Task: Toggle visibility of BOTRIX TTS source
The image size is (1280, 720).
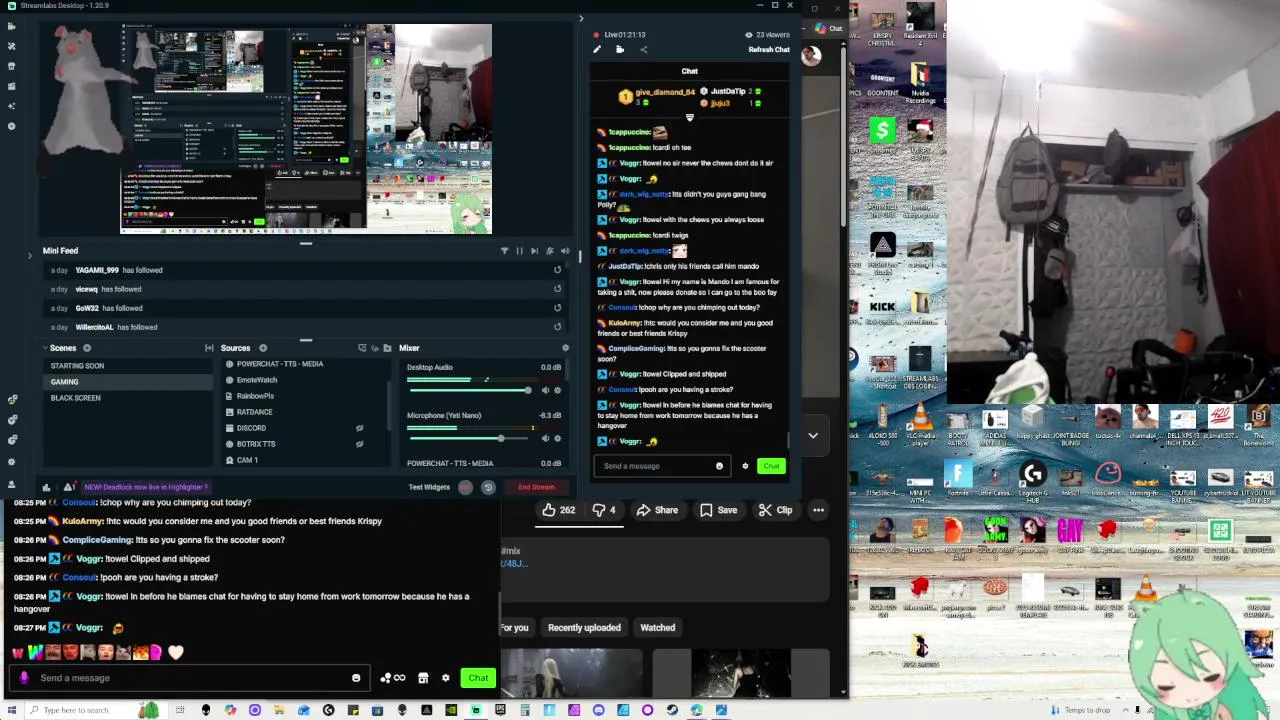Action: [x=359, y=444]
